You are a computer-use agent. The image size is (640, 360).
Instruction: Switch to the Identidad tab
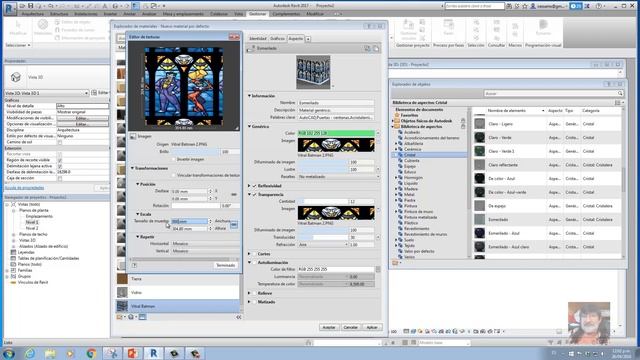[258, 38]
